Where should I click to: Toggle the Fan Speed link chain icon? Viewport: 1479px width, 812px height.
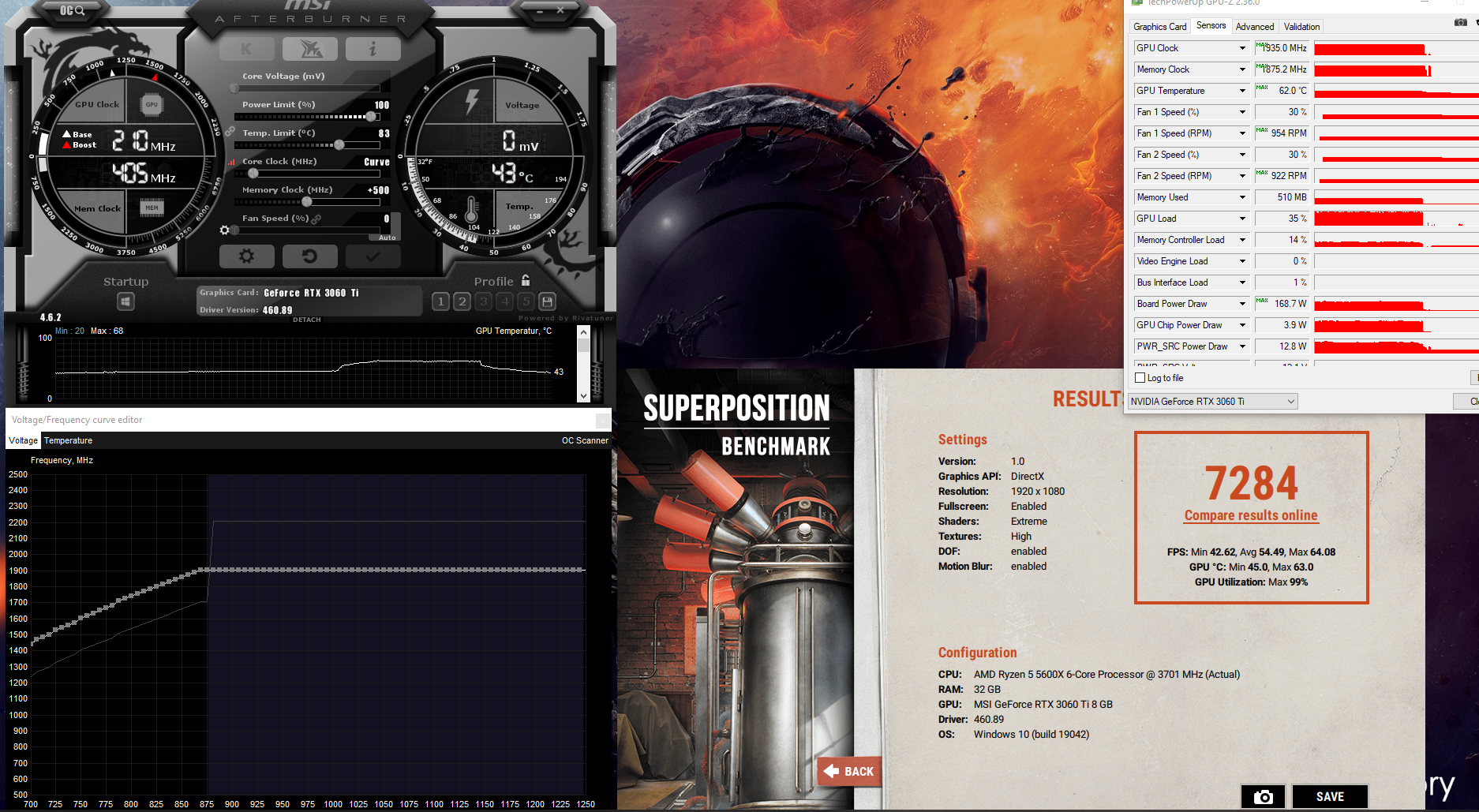click(316, 219)
